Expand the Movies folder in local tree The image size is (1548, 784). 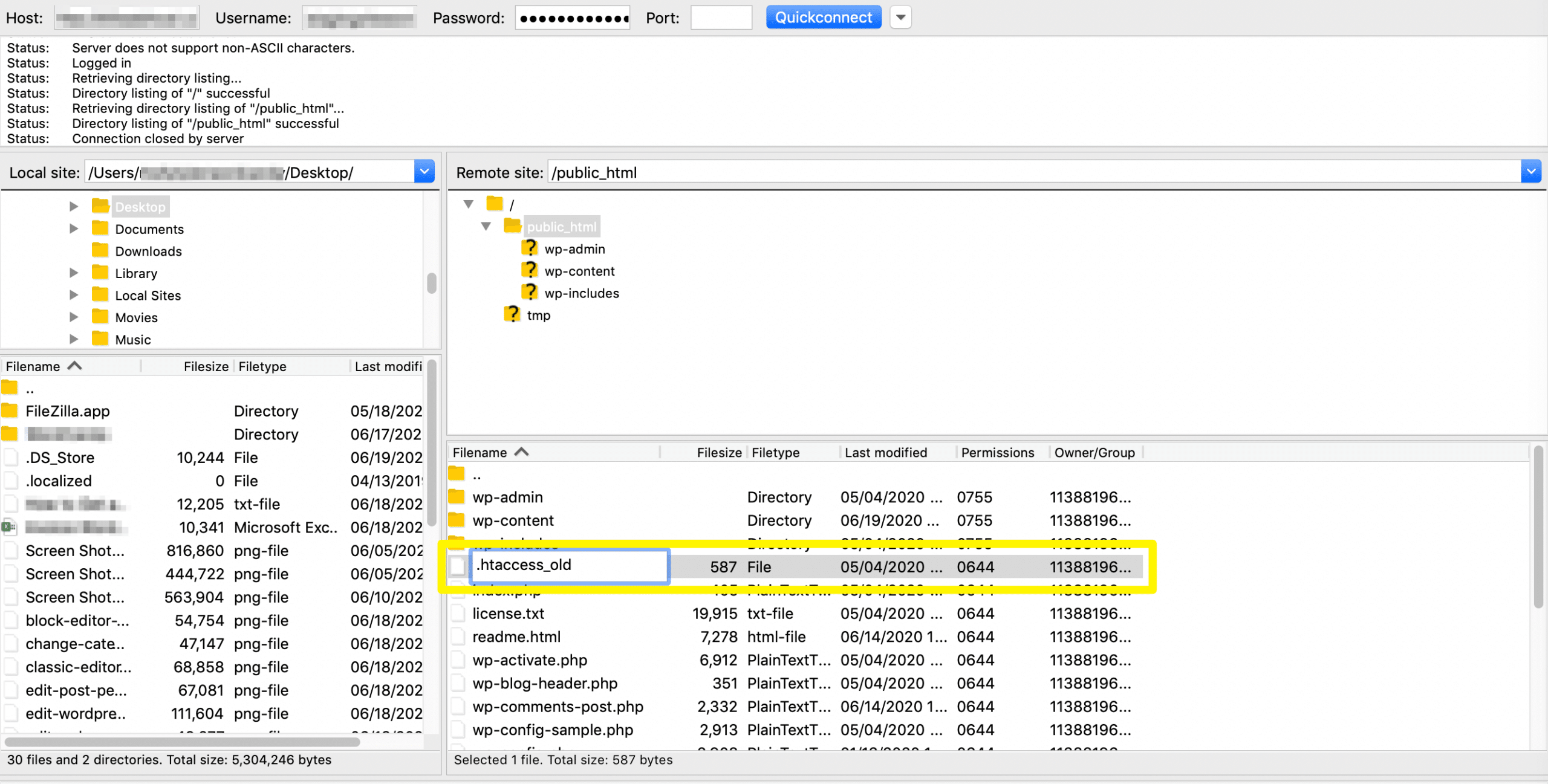tap(74, 317)
